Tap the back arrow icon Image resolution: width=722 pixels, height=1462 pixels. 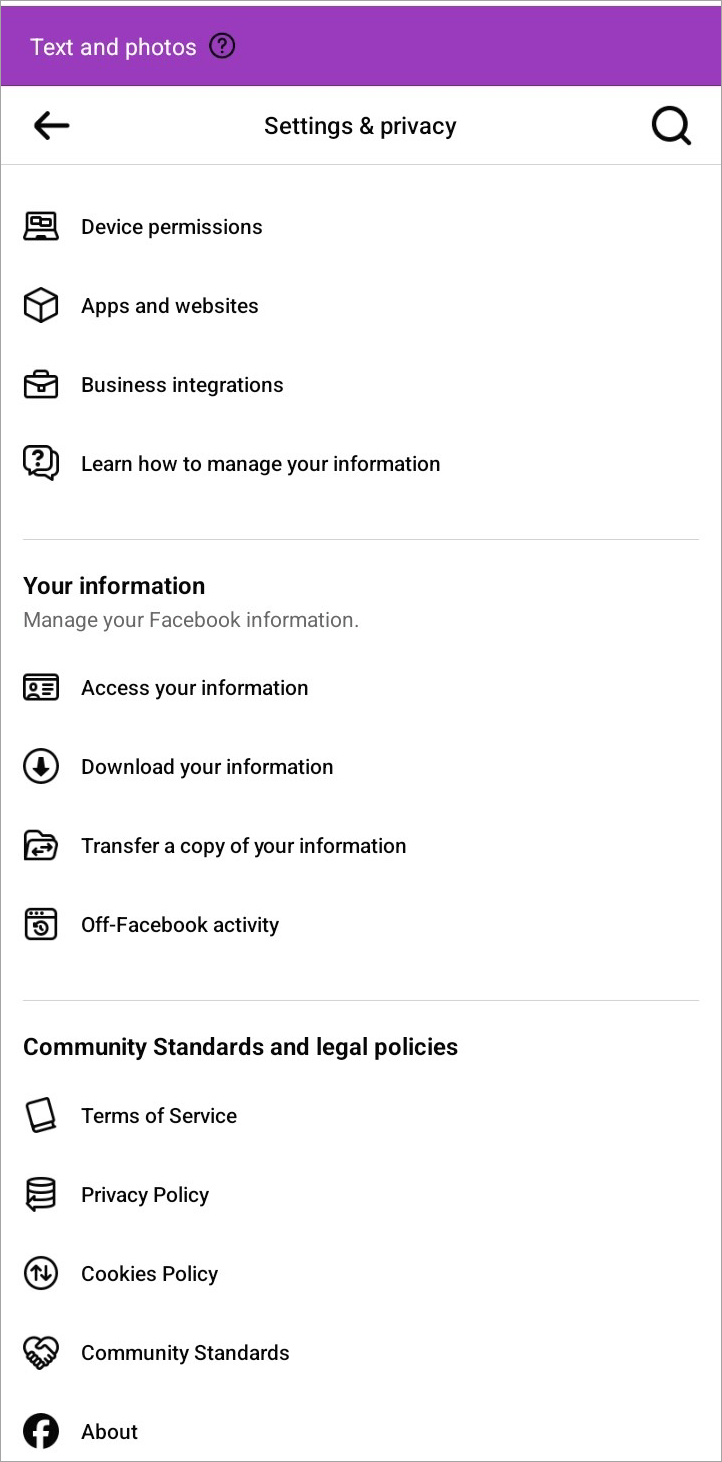coord(51,126)
